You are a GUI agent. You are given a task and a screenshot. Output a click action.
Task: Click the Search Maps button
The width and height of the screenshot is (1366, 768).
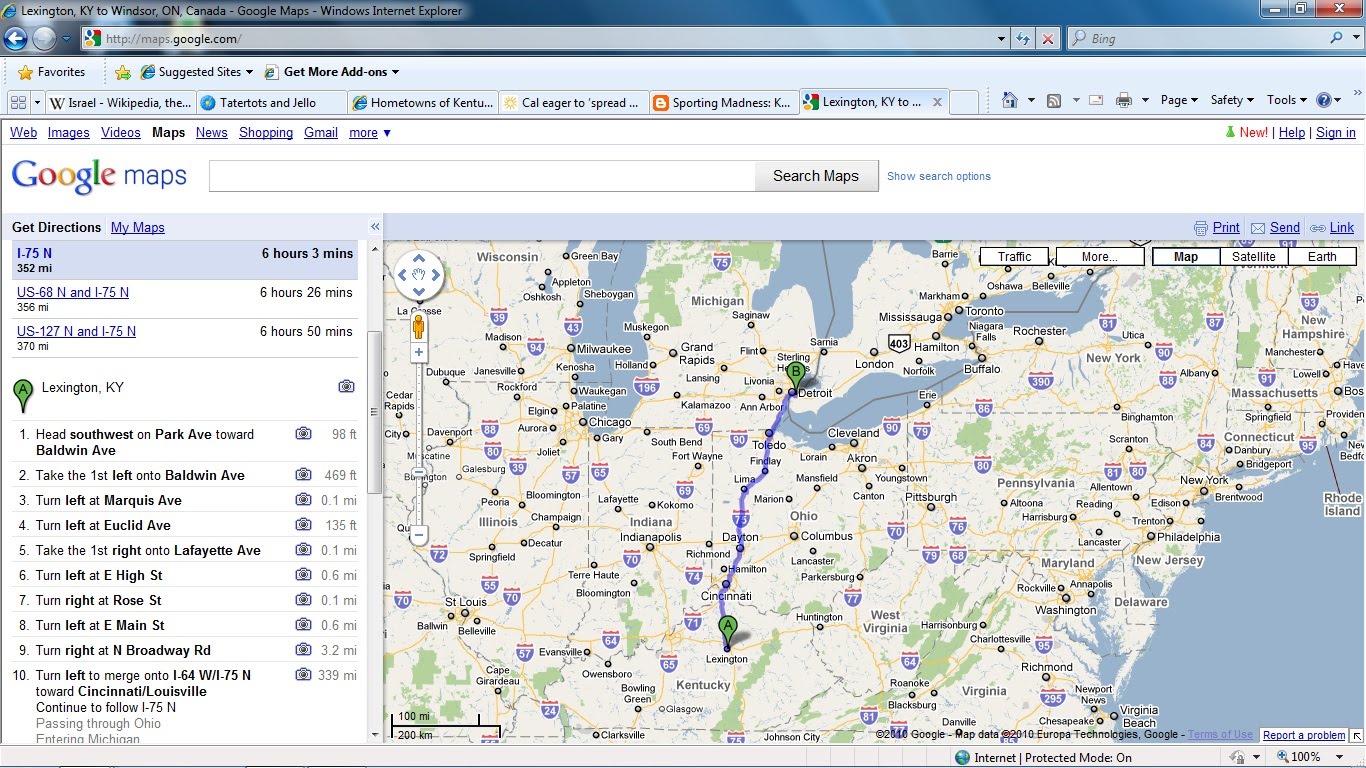(x=816, y=176)
